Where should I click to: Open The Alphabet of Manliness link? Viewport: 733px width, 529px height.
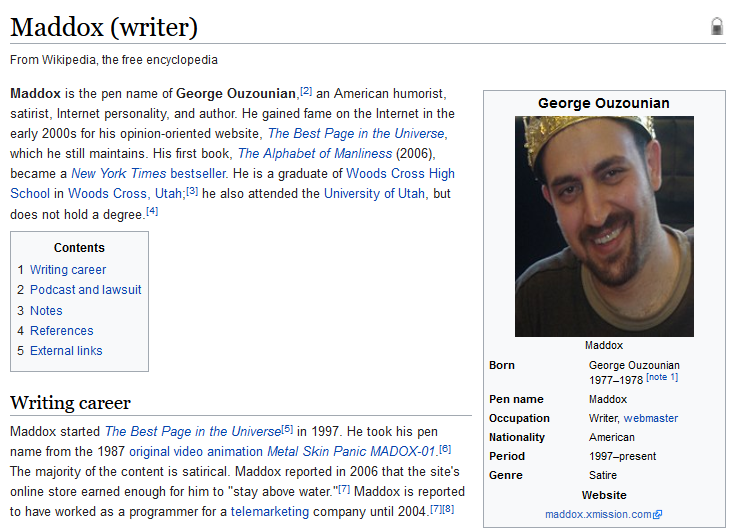315,154
